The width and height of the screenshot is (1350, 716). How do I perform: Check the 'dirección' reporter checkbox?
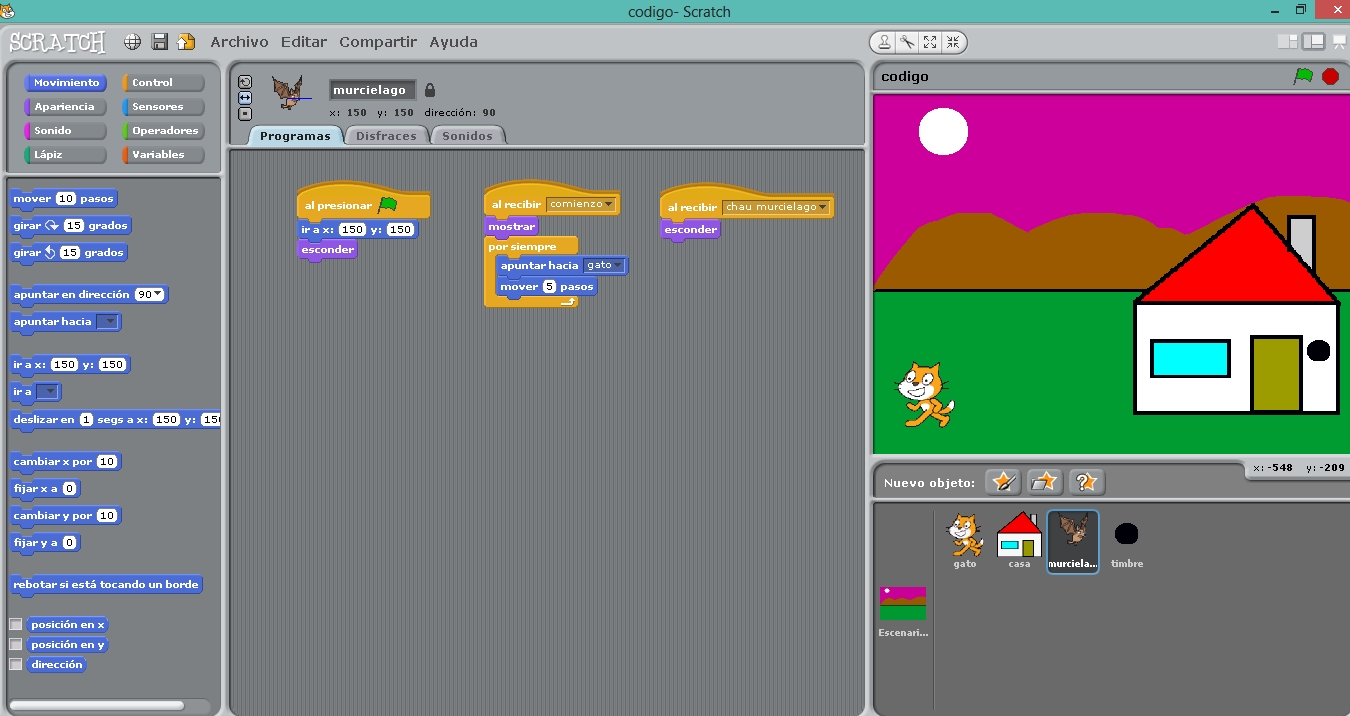(16, 665)
